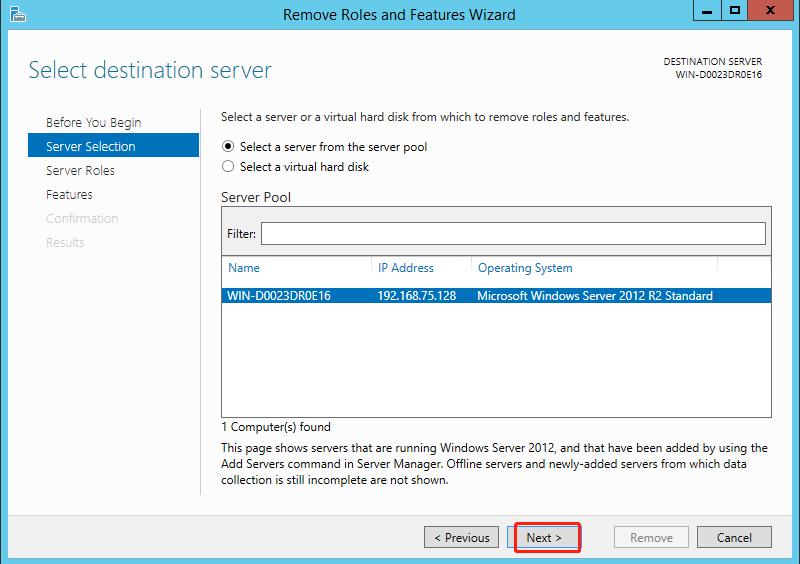
Task: Go back with the Previous button
Action: [461, 537]
